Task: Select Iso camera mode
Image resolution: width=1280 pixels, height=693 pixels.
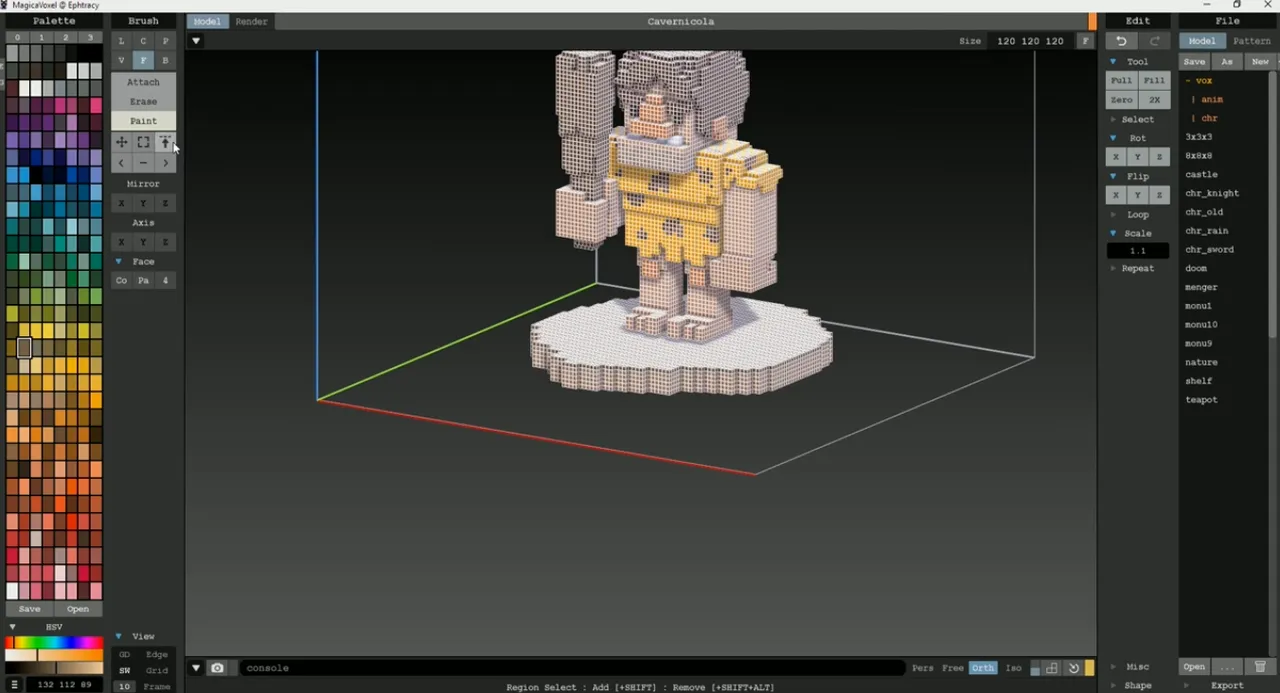Action: click(x=1013, y=668)
